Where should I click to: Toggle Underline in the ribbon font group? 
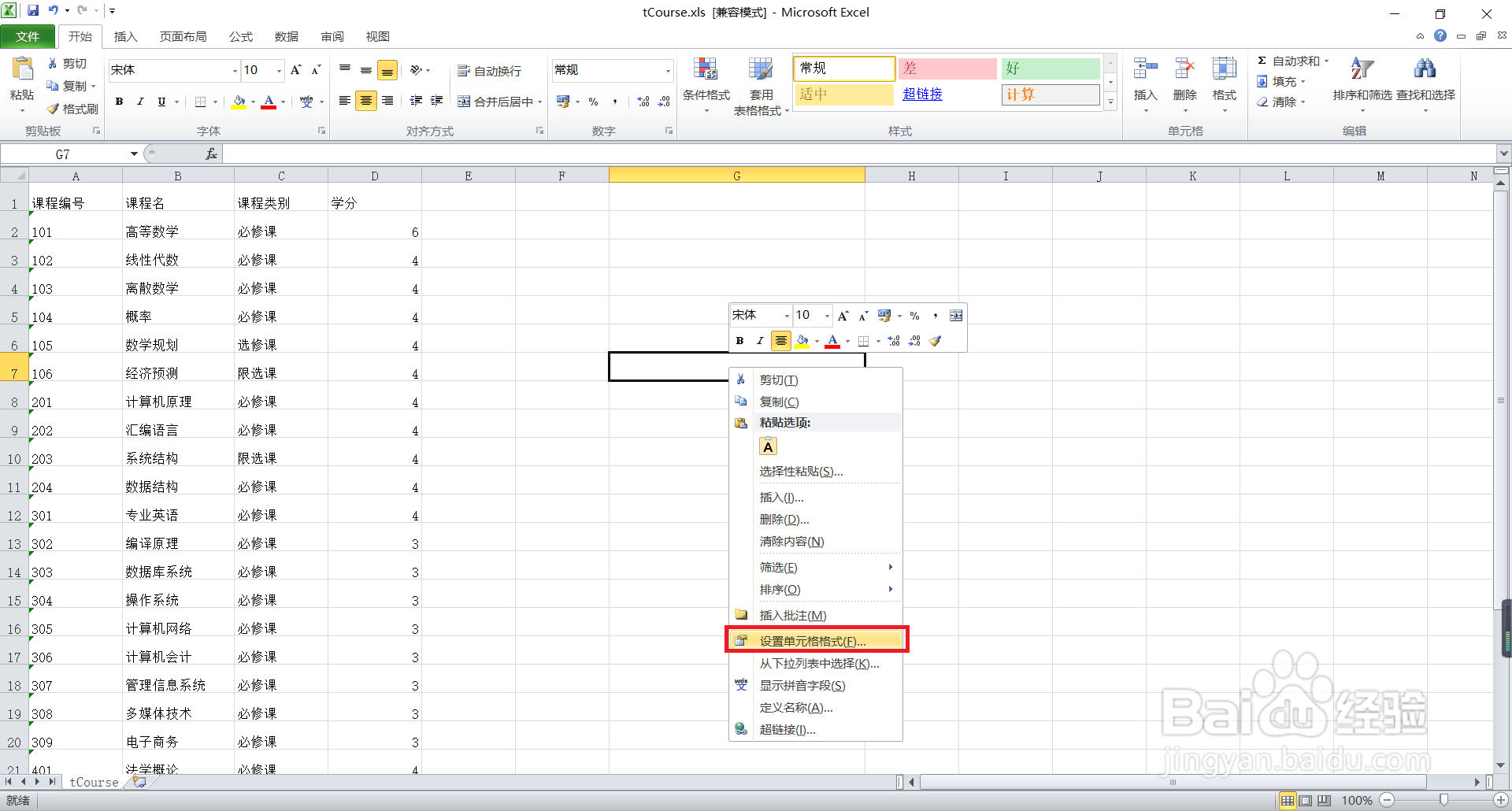[x=161, y=102]
